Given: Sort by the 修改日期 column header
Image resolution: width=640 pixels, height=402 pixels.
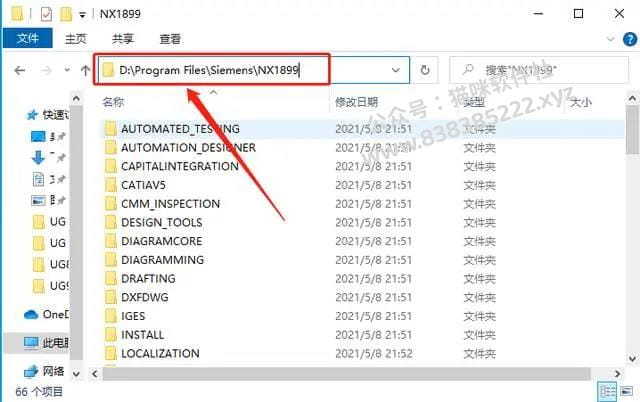Looking at the screenshot, I should pyautogui.click(x=356, y=102).
